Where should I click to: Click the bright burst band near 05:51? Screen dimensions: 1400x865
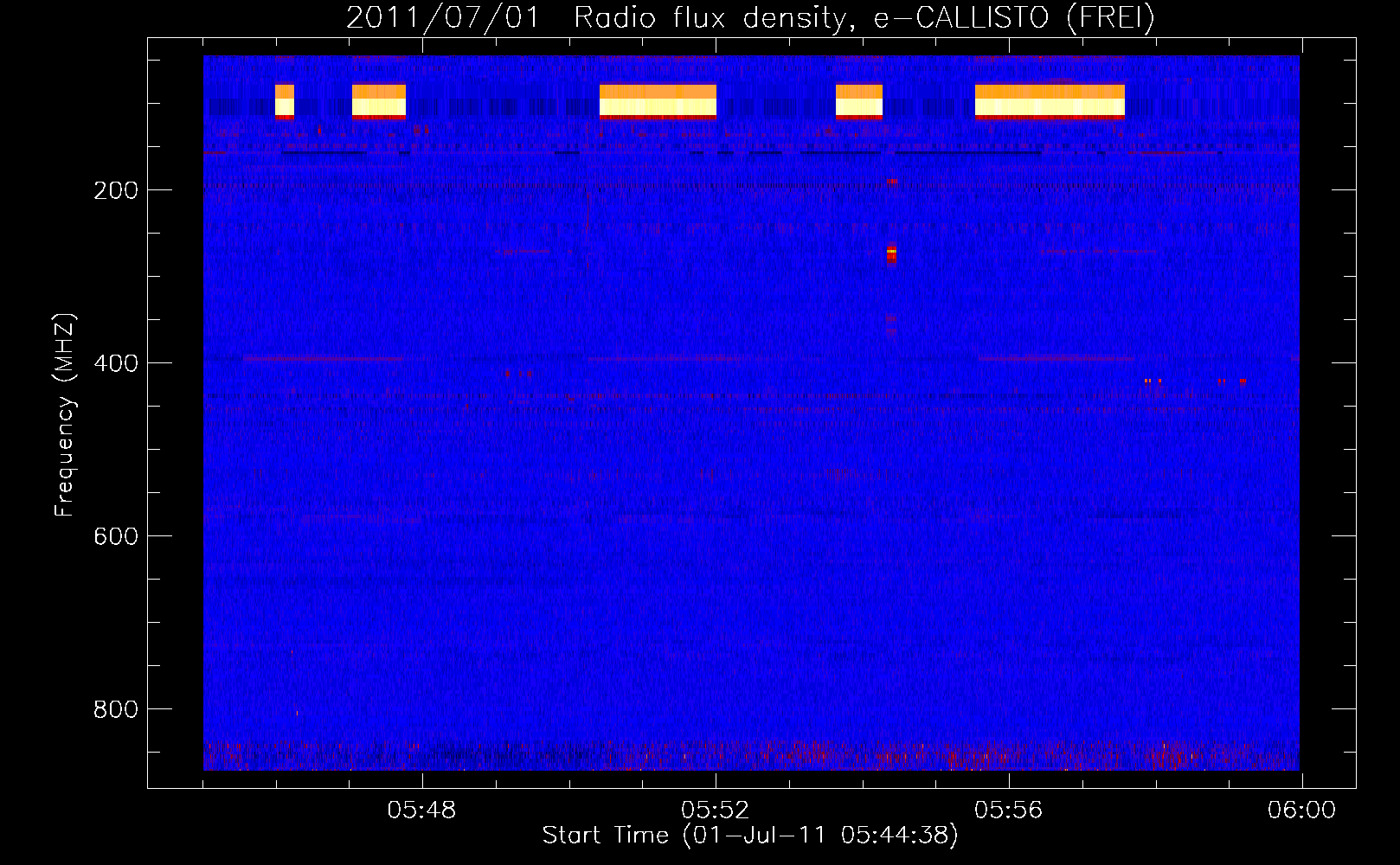coord(658,100)
